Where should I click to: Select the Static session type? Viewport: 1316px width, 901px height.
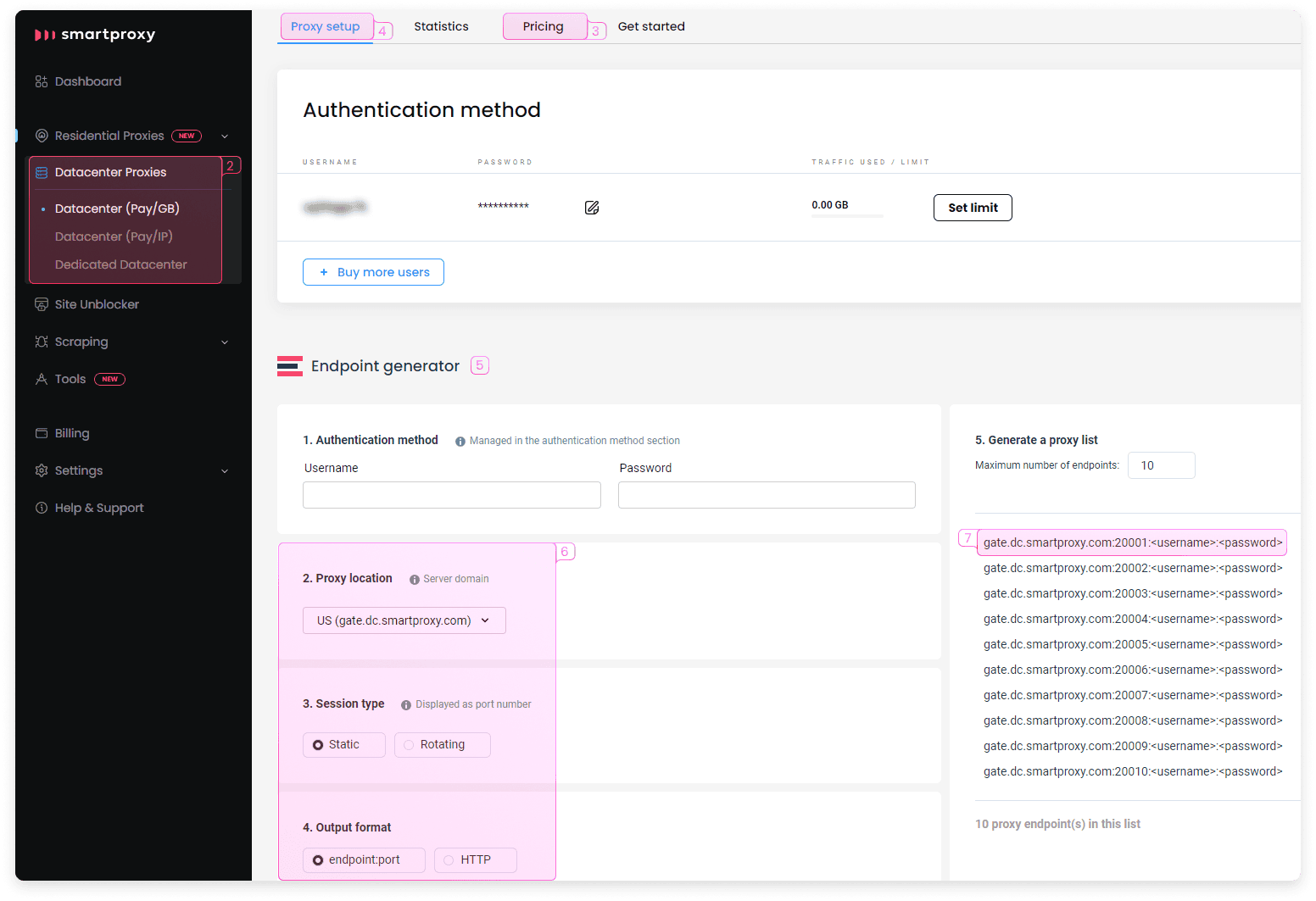[x=344, y=745]
